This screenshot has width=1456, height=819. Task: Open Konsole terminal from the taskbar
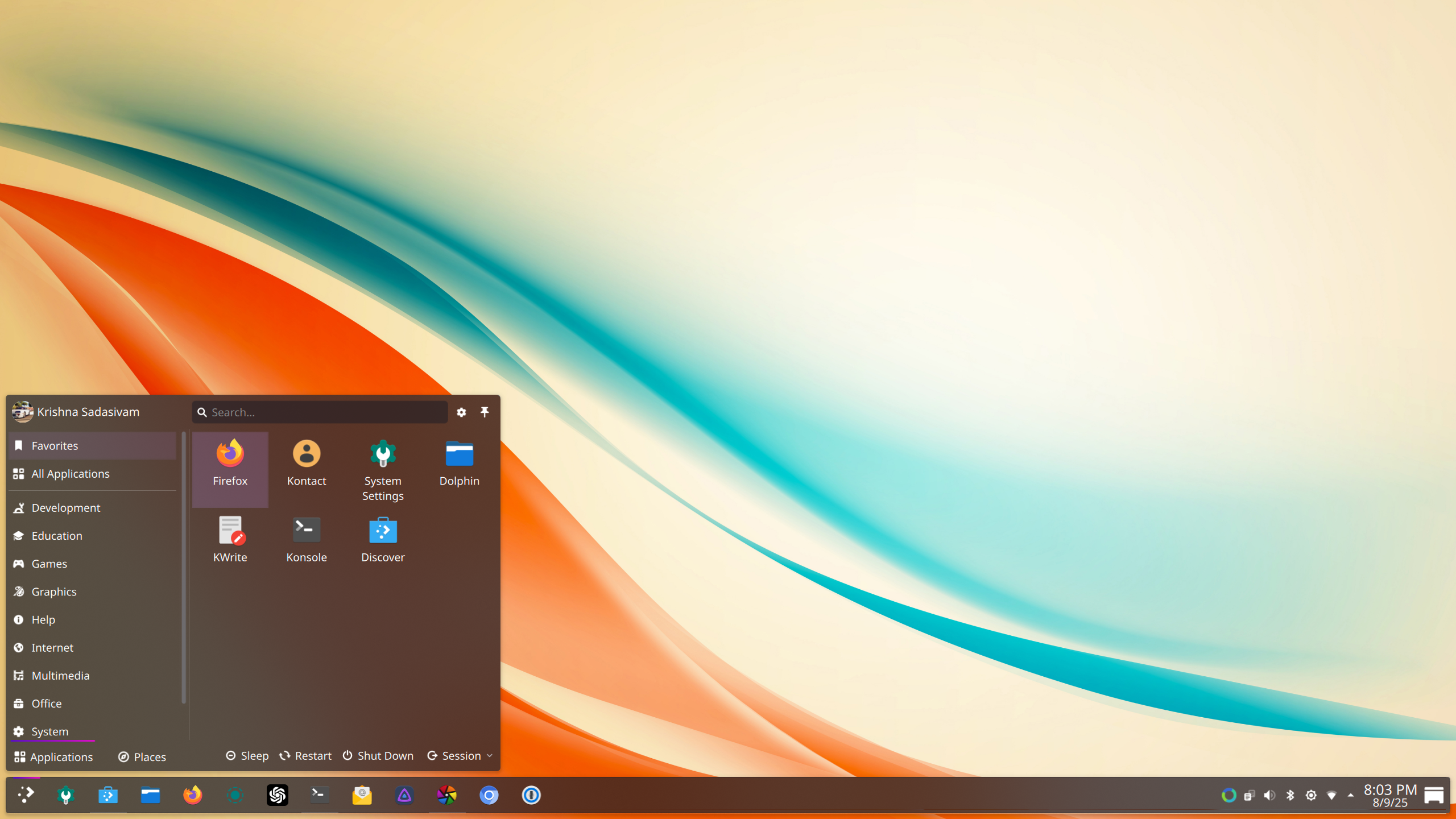[319, 795]
